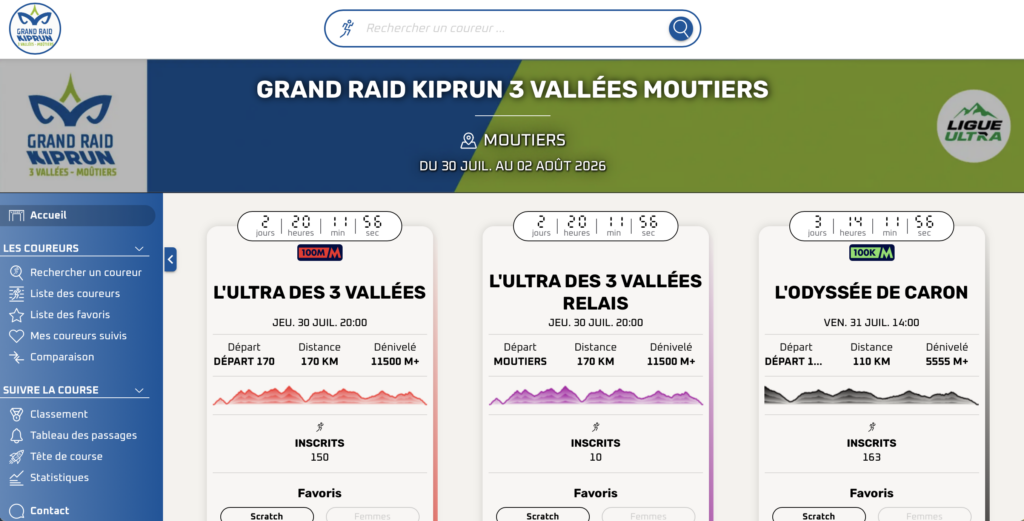Click countdown timer above L'Odyssée de Caron

[872, 226]
